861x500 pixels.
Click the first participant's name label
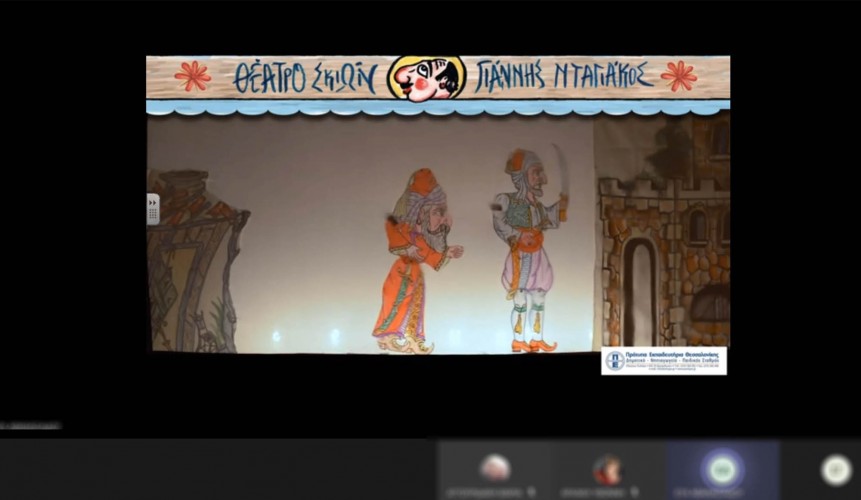(x=484, y=492)
